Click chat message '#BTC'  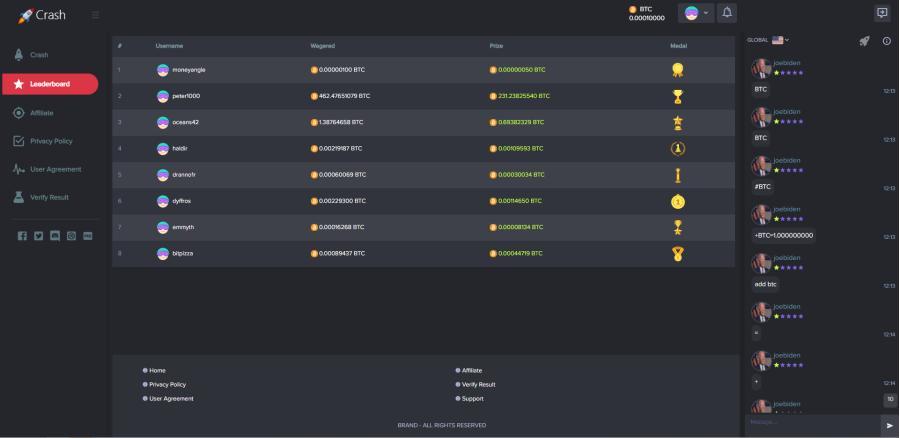tap(763, 187)
